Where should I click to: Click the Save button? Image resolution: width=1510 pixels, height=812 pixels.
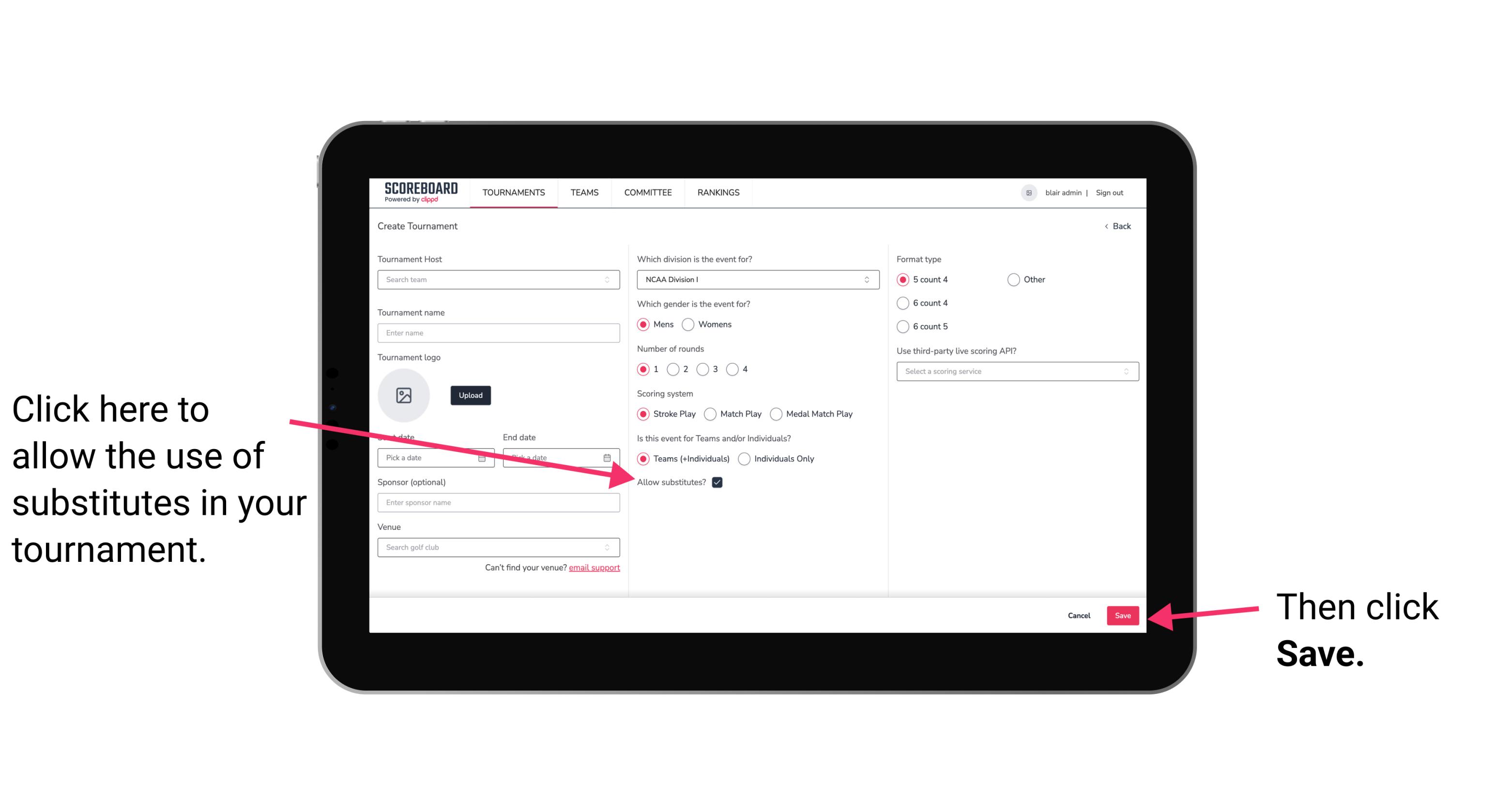click(1123, 614)
